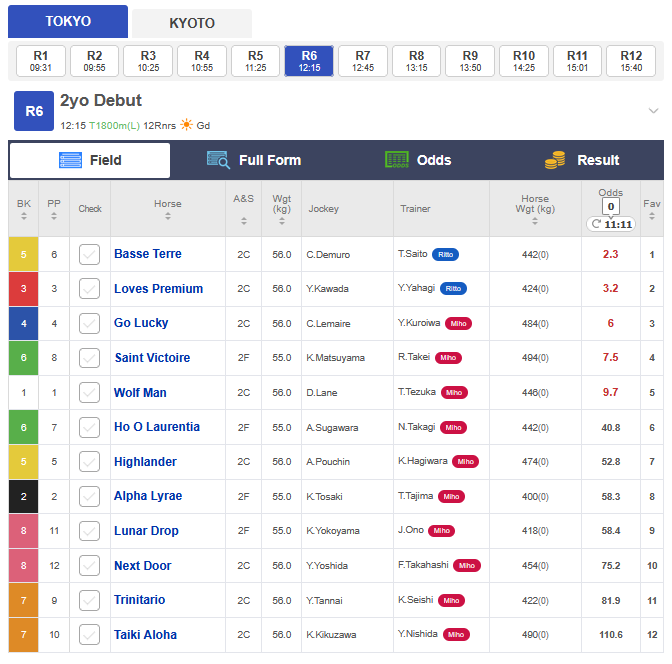Click jockey C.Demuro
Screen dimensions: 672x664
pos(328,255)
